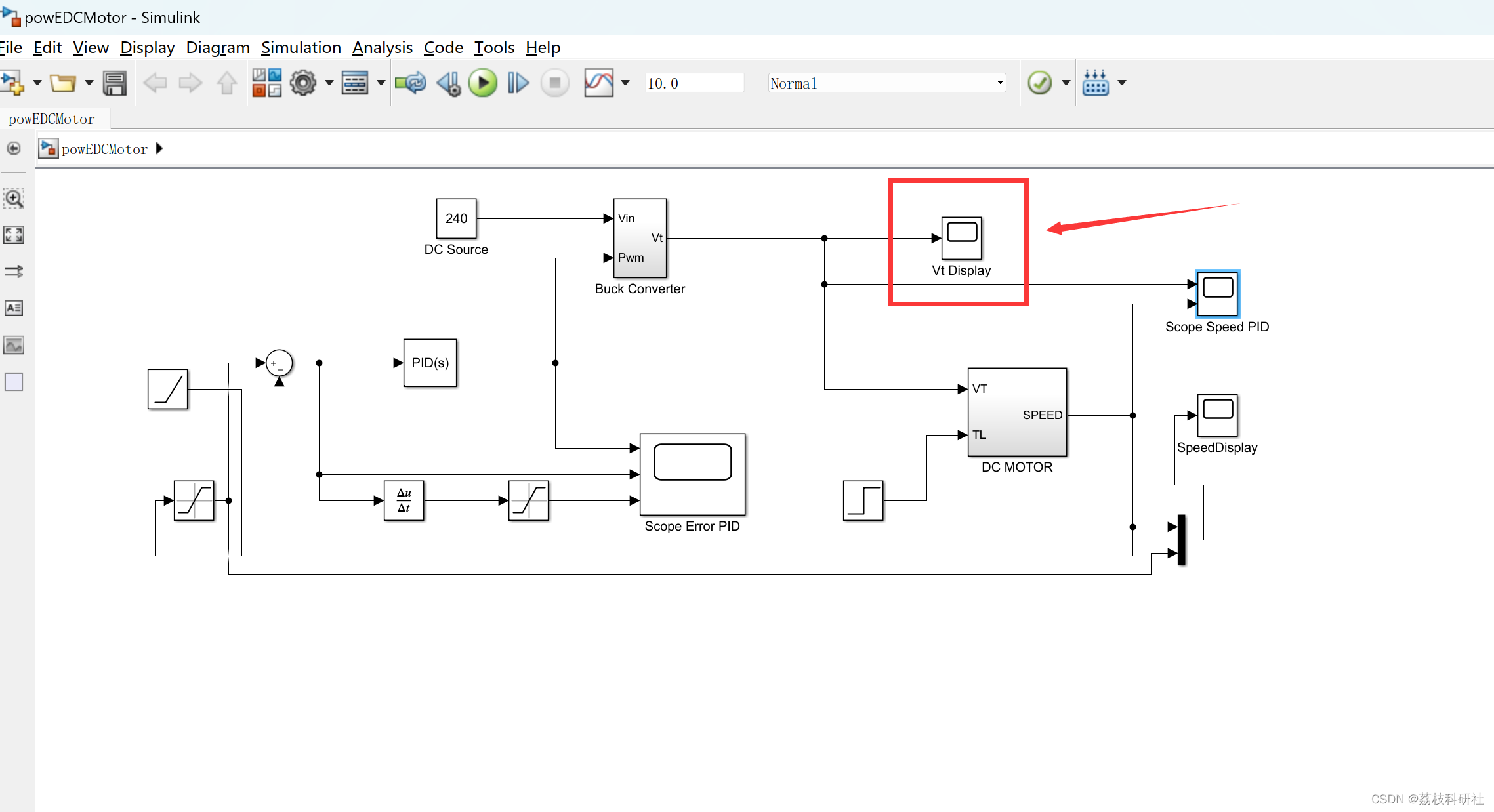1494x812 pixels.
Task: Open the Simulation menu
Action: pyautogui.click(x=301, y=47)
